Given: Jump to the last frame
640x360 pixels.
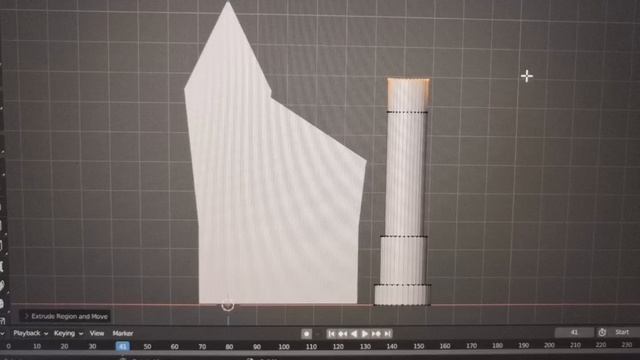Looking at the screenshot, I should pos(387,334).
